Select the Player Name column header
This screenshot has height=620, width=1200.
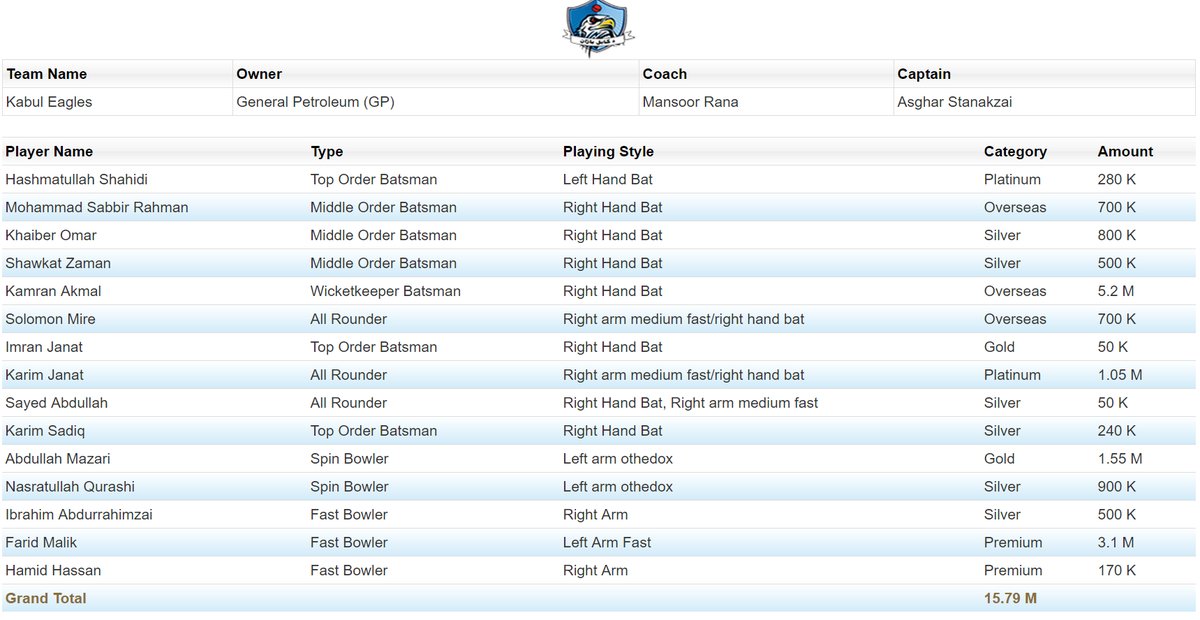(48, 151)
